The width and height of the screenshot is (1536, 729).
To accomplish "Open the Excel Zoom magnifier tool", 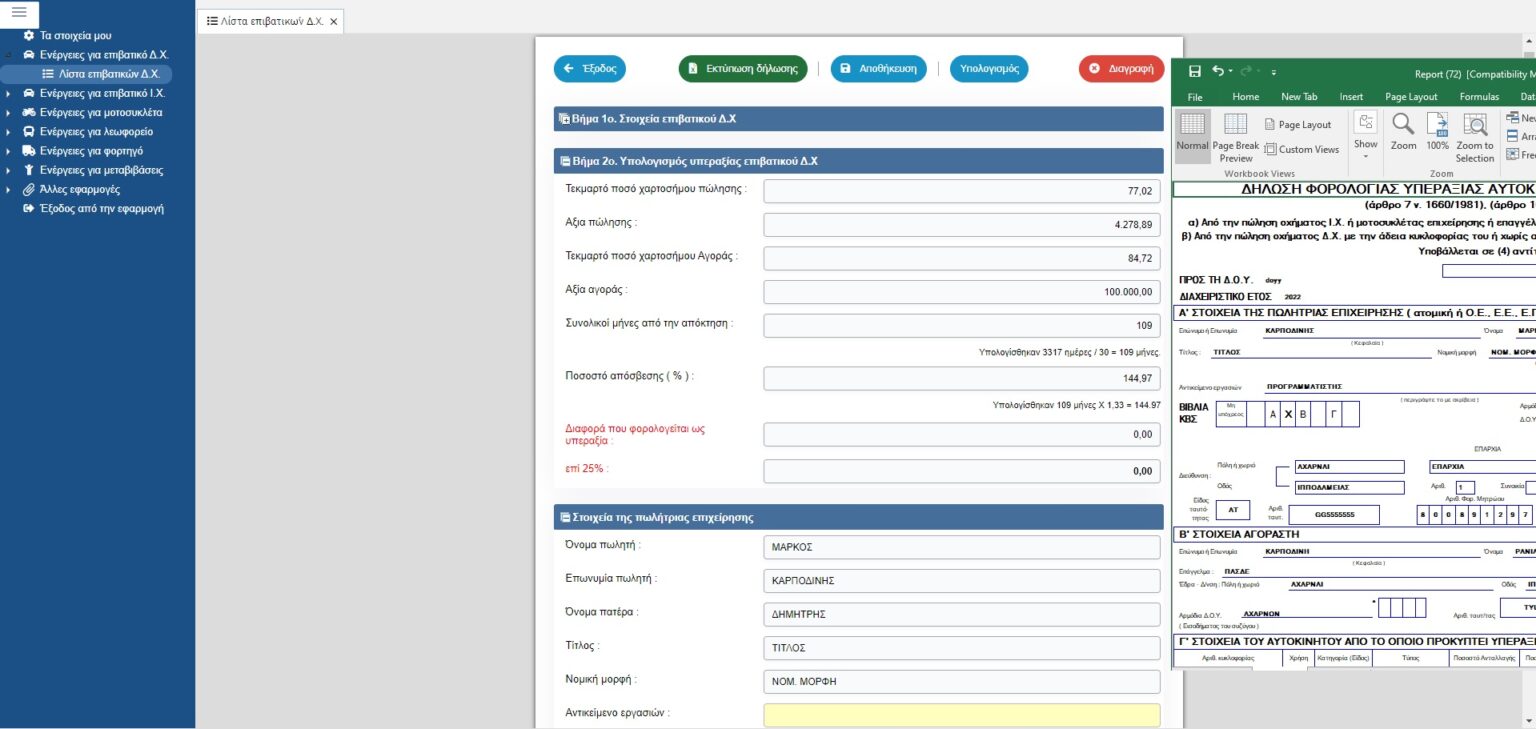I will [1403, 131].
